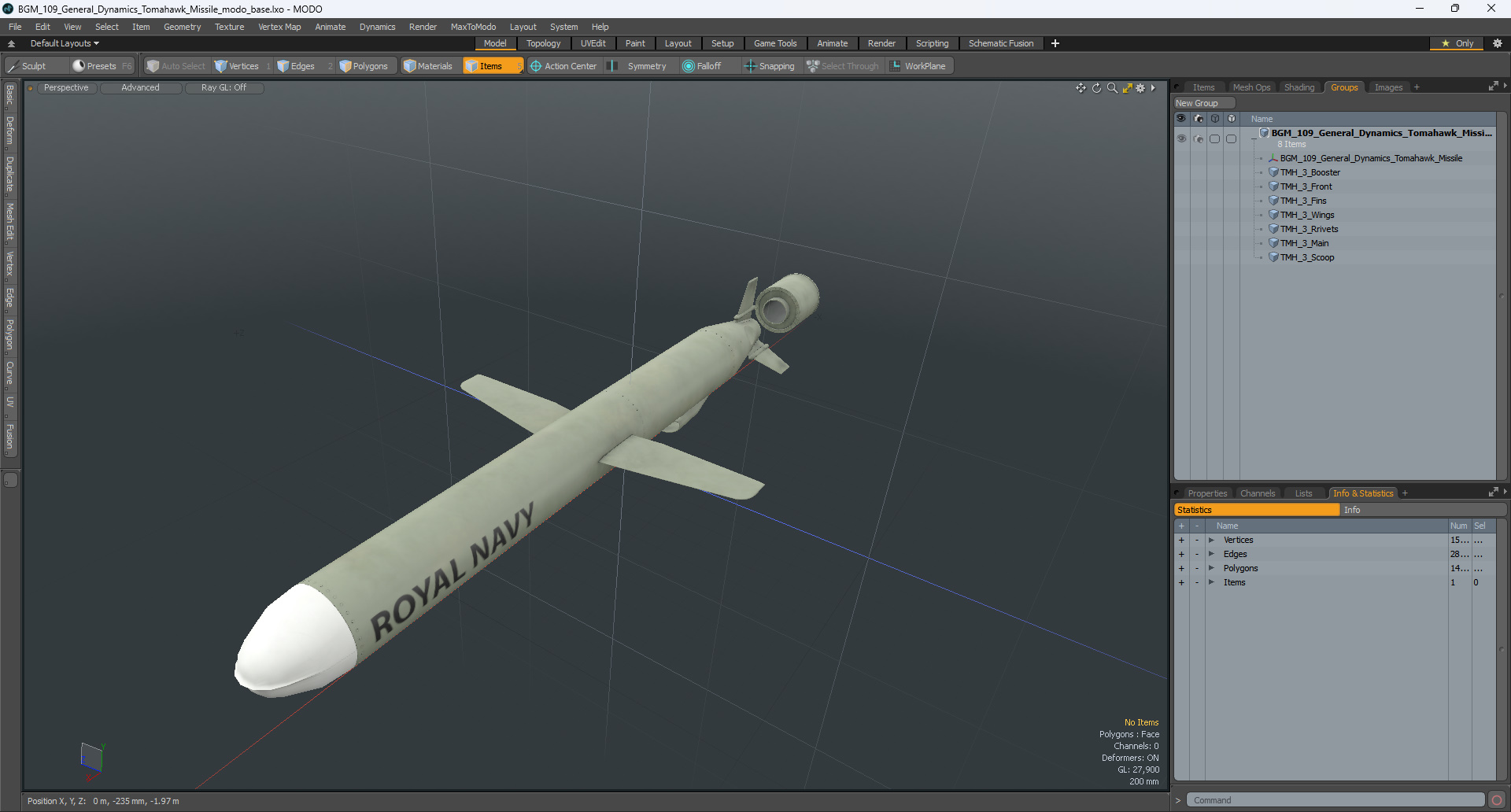Open the WorkPlane options
This screenshot has height=812, width=1511.
[919, 66]
